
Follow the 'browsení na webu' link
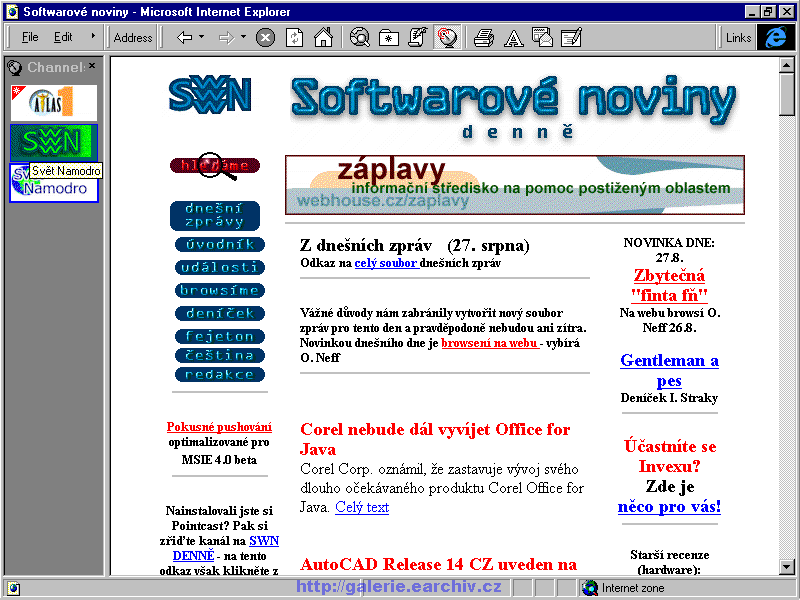(x=490, y=343)
